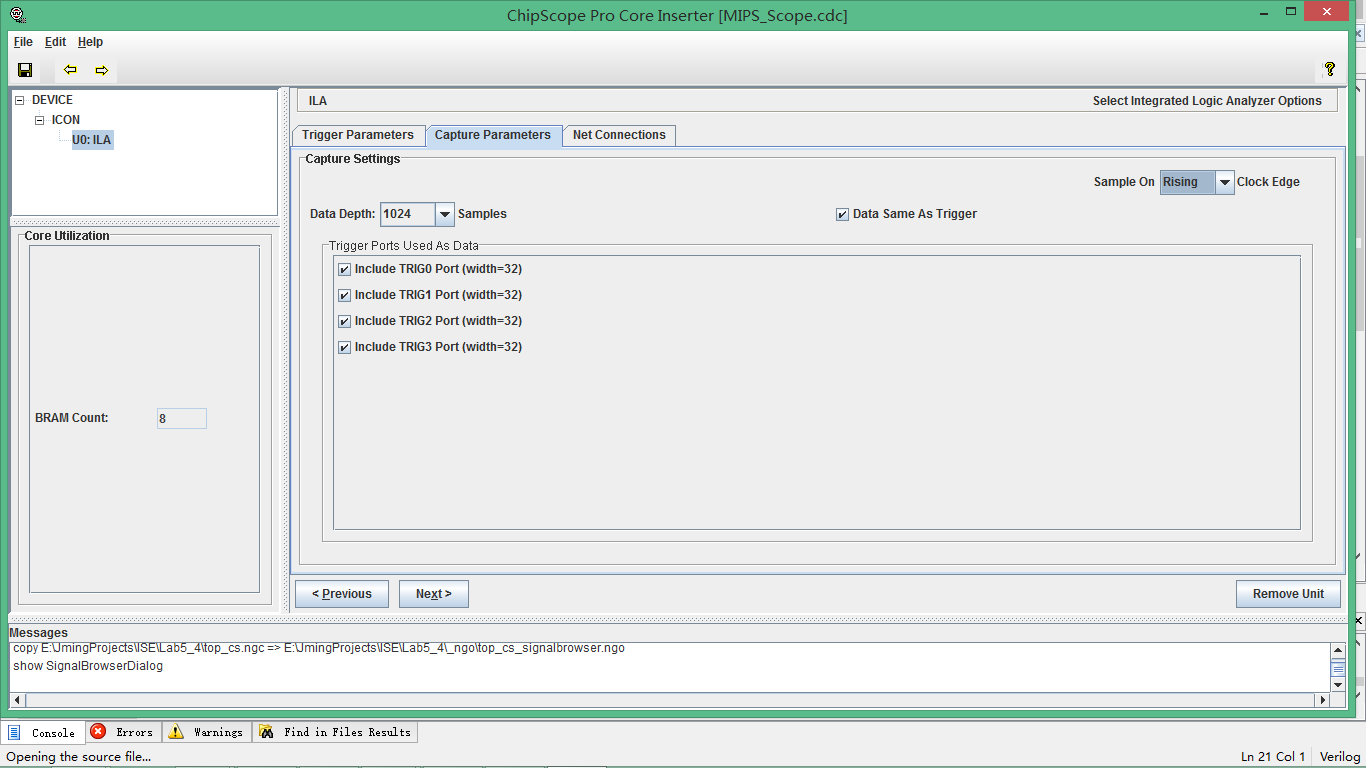
Task: Close the ChipScope Core Inserter window
Action: (x=1327, y=12)
